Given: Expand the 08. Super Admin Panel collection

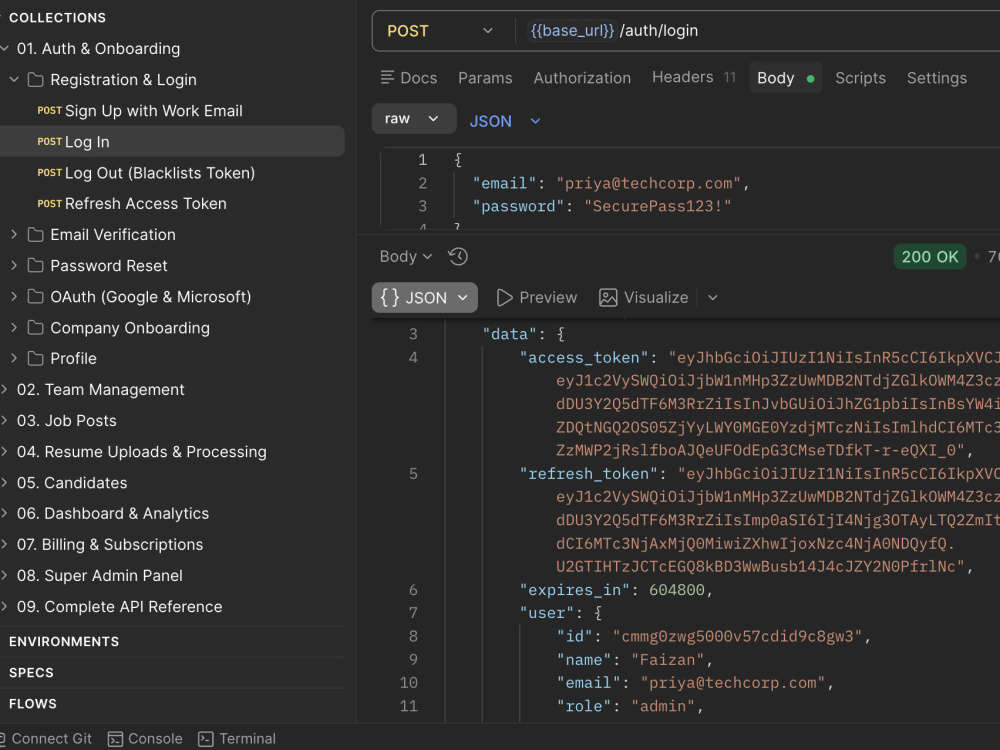Looking at the screenshot, I should (5, 576).
